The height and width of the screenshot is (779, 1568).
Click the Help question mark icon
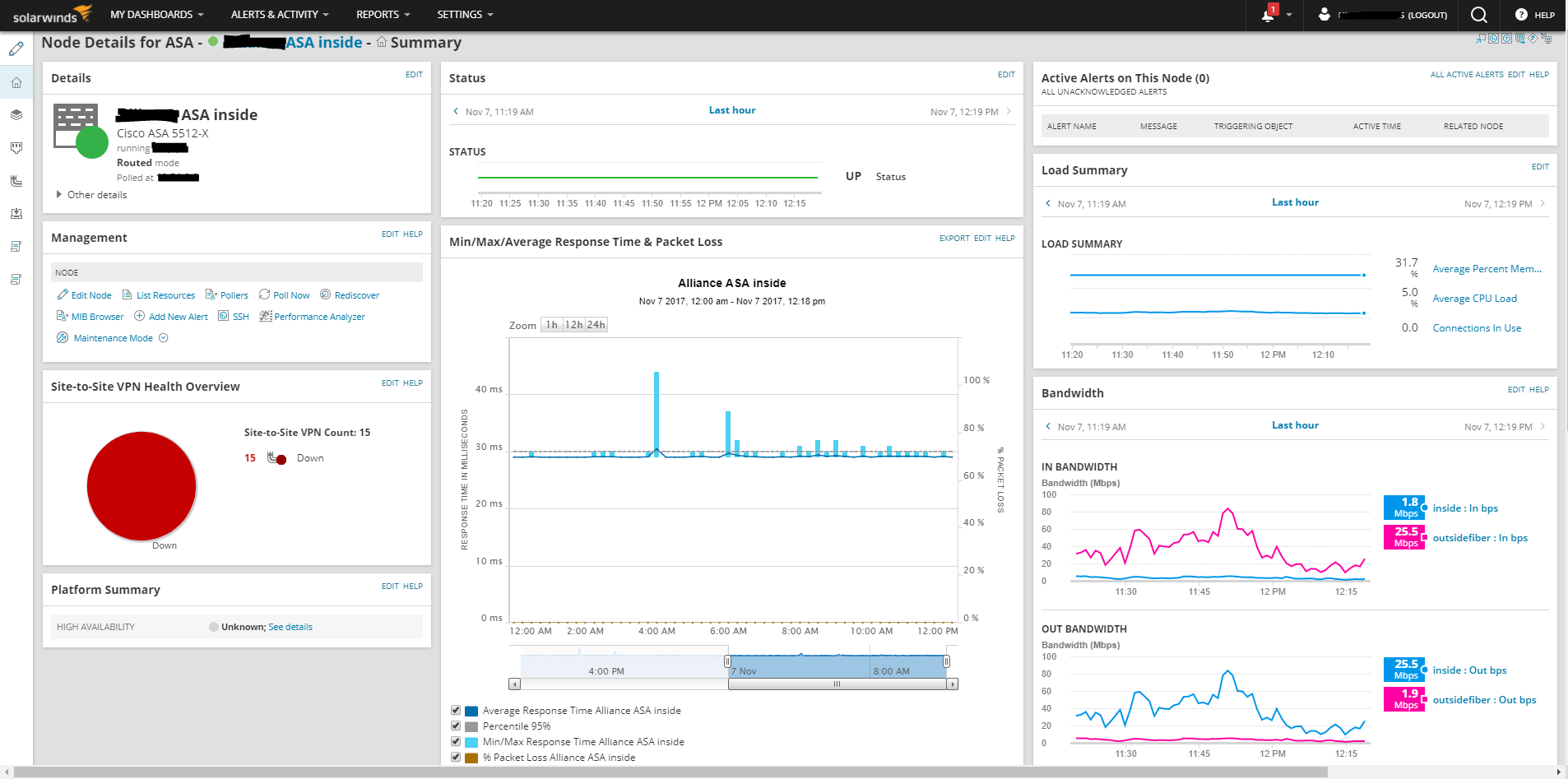point(1521,15)
